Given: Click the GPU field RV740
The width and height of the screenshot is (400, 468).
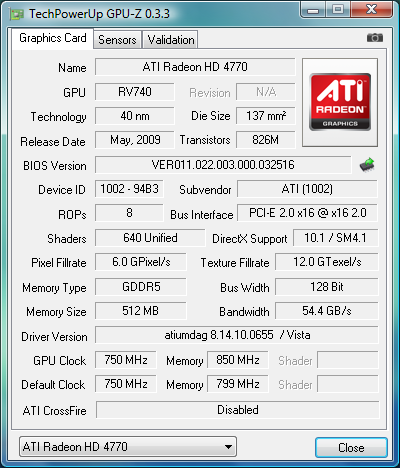Looking at the screenshot, I should pos(135,92).
